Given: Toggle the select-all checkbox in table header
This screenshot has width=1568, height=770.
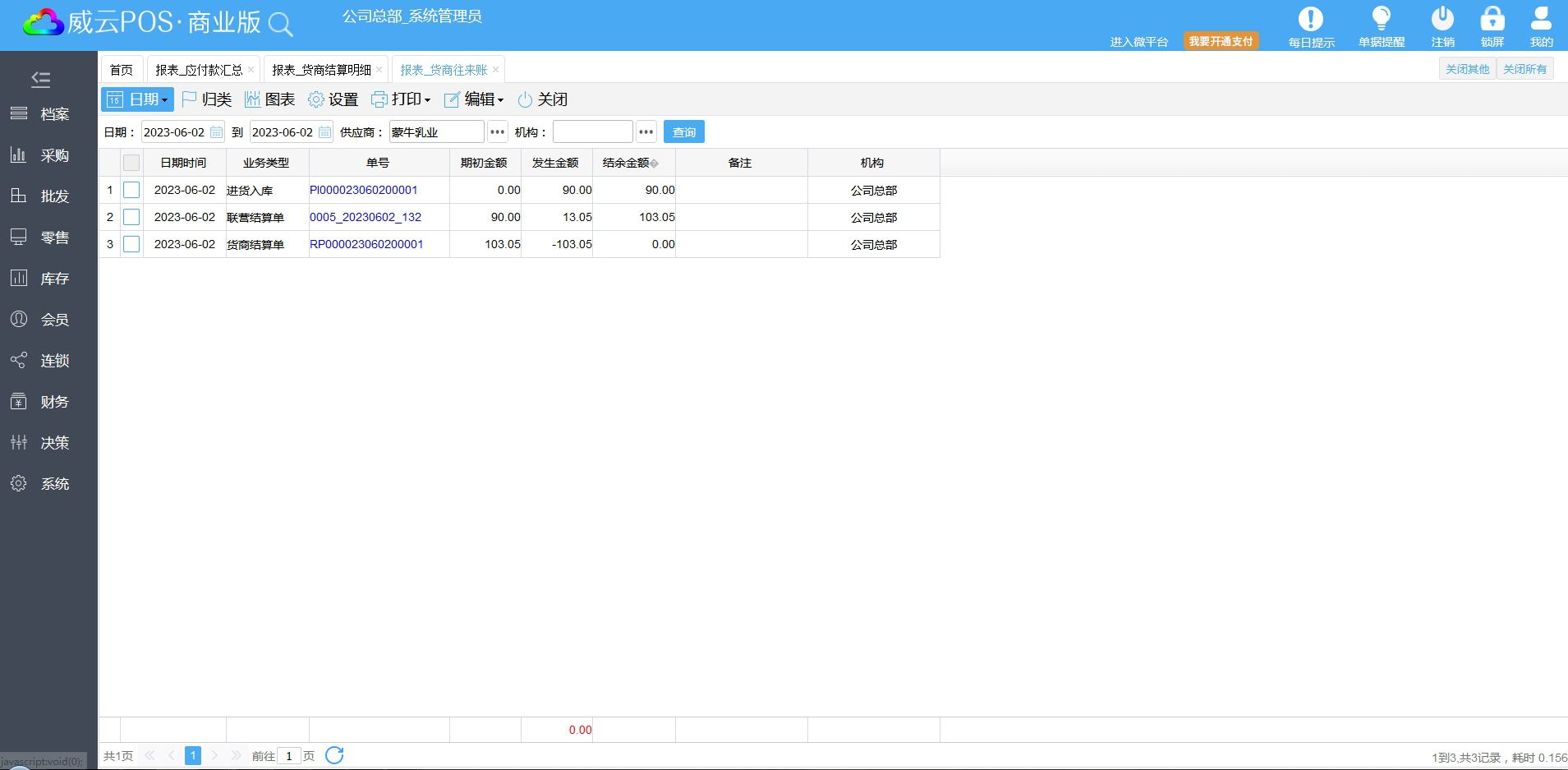Looking at the screenshot, I should click(131, 163).
